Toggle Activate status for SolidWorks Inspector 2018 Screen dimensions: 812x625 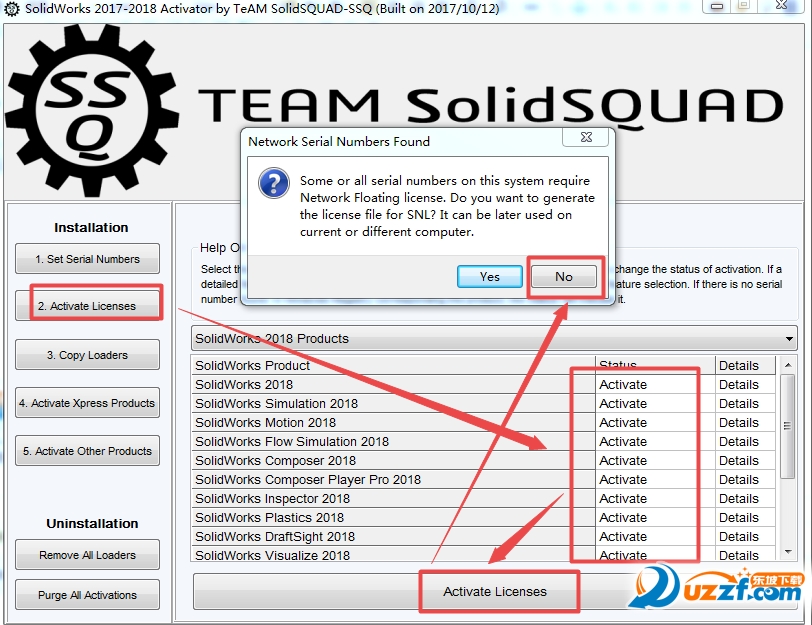(x=655, y=499)
